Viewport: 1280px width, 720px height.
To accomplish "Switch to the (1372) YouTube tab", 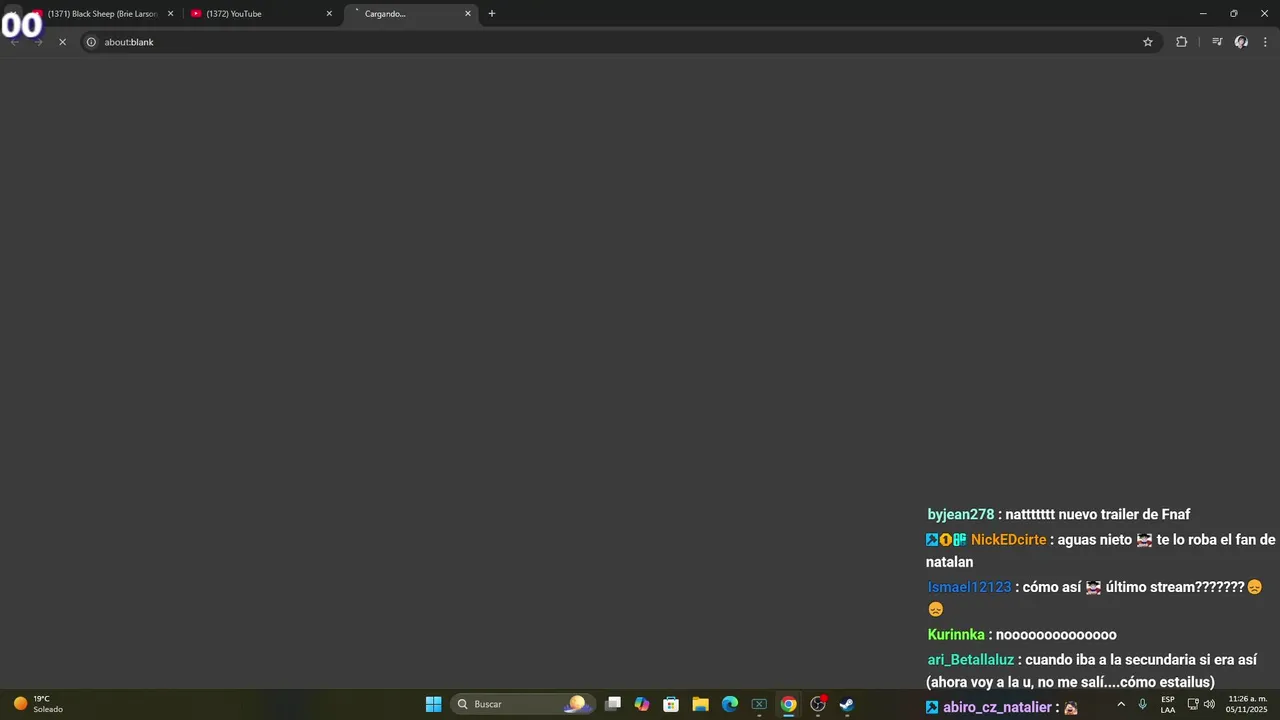I will (262, 14).
